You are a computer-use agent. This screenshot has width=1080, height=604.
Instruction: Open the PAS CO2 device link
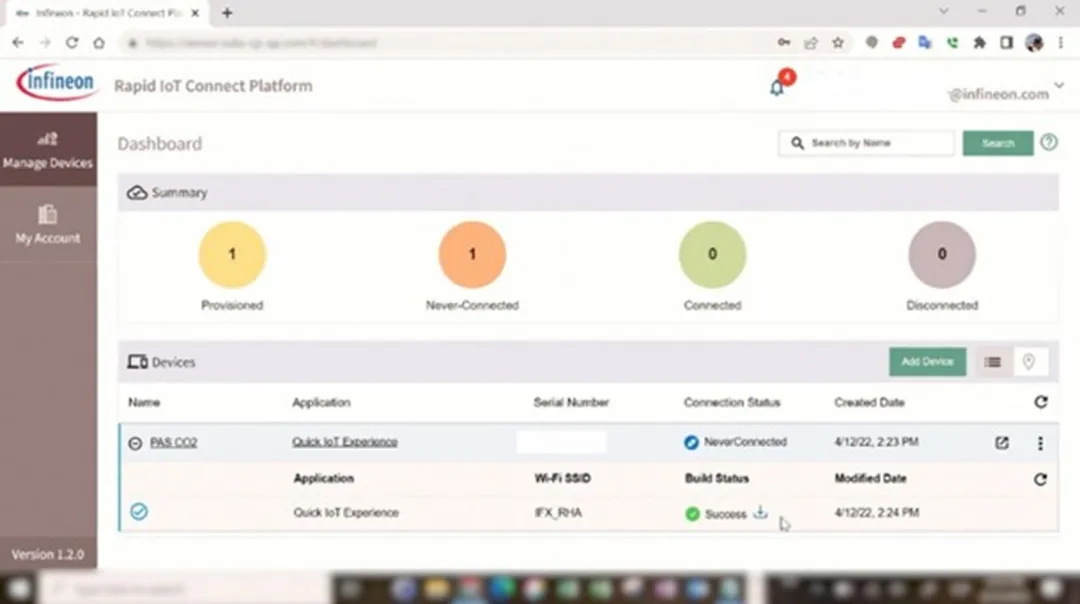click(174, 442)
